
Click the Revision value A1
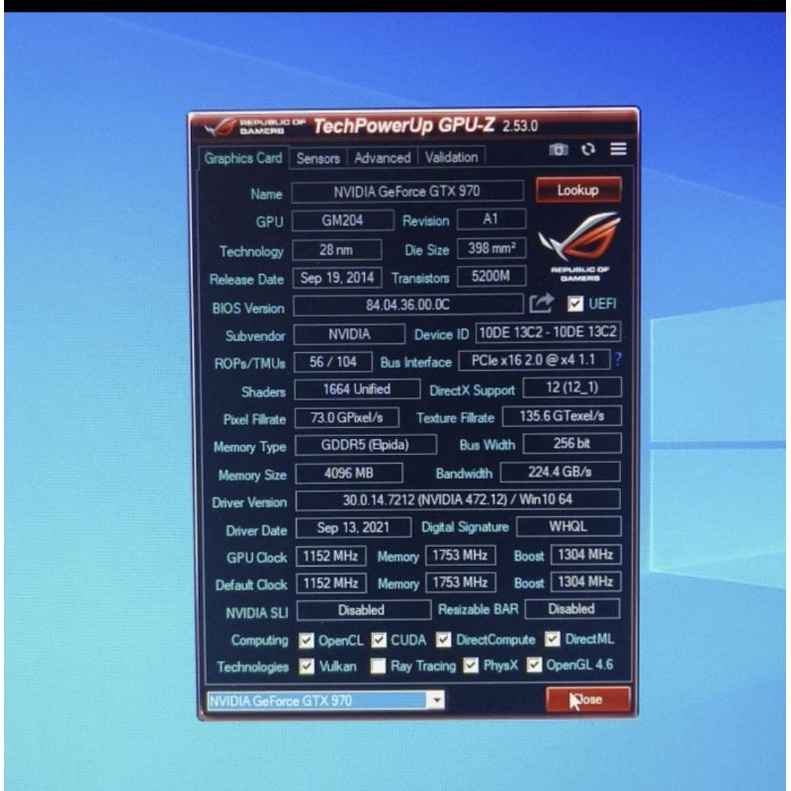[491, 219]
